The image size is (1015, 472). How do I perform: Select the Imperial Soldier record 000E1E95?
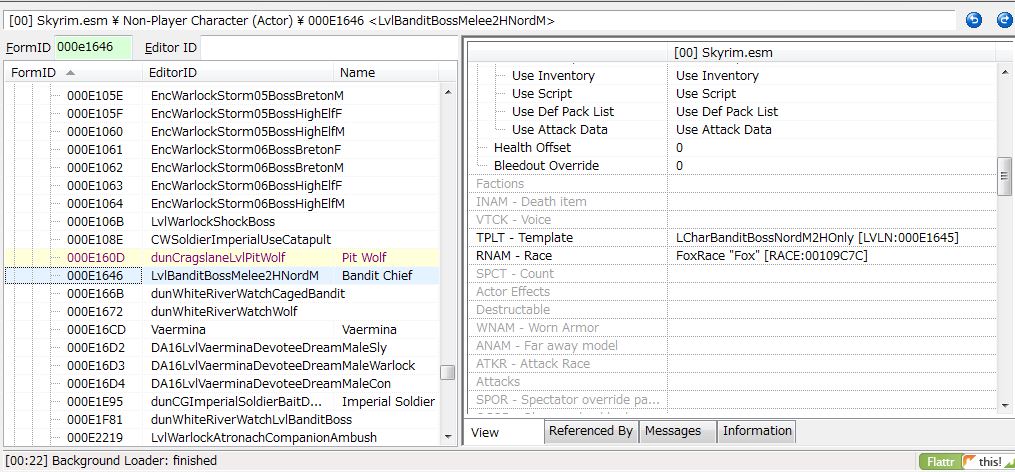point(222,401)
